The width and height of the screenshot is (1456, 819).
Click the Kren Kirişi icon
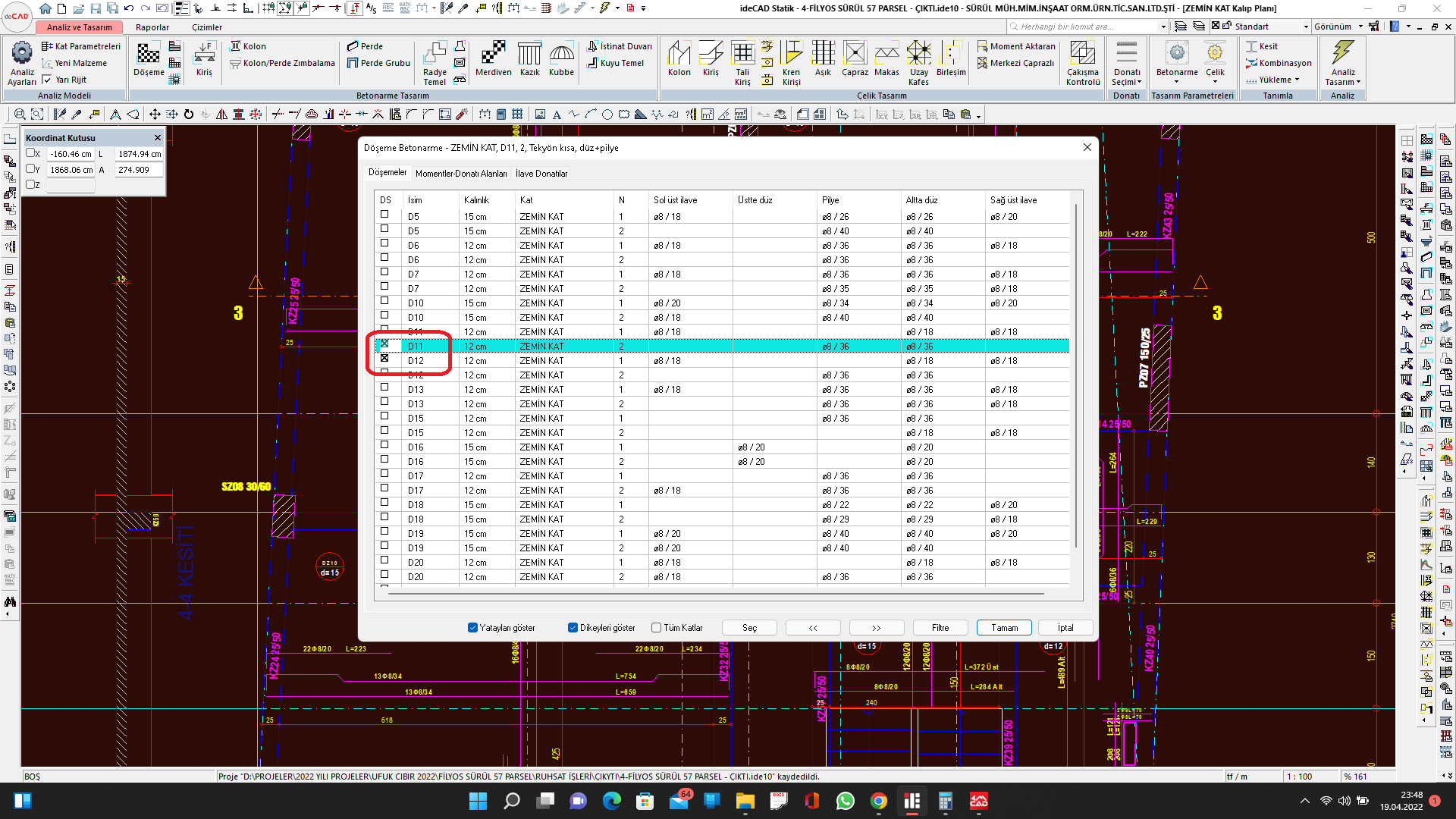[791, 64]
